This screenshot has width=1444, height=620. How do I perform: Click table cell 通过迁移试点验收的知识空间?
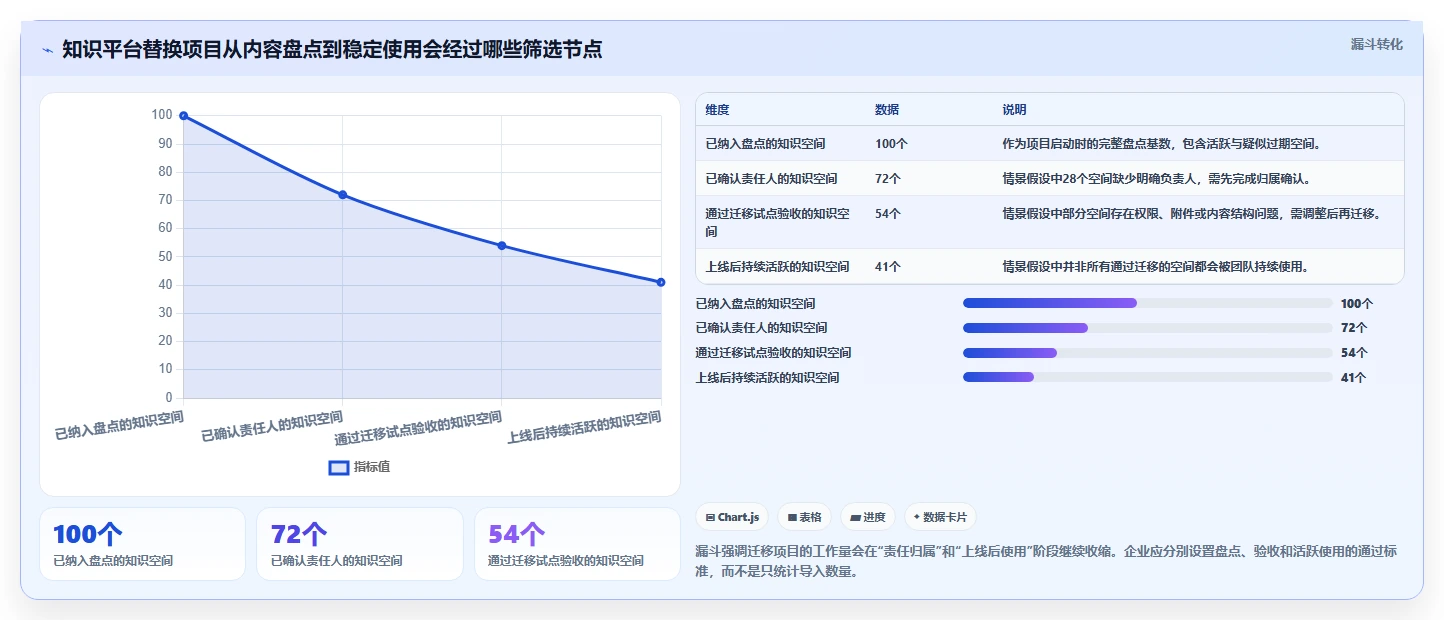(778, 223)
